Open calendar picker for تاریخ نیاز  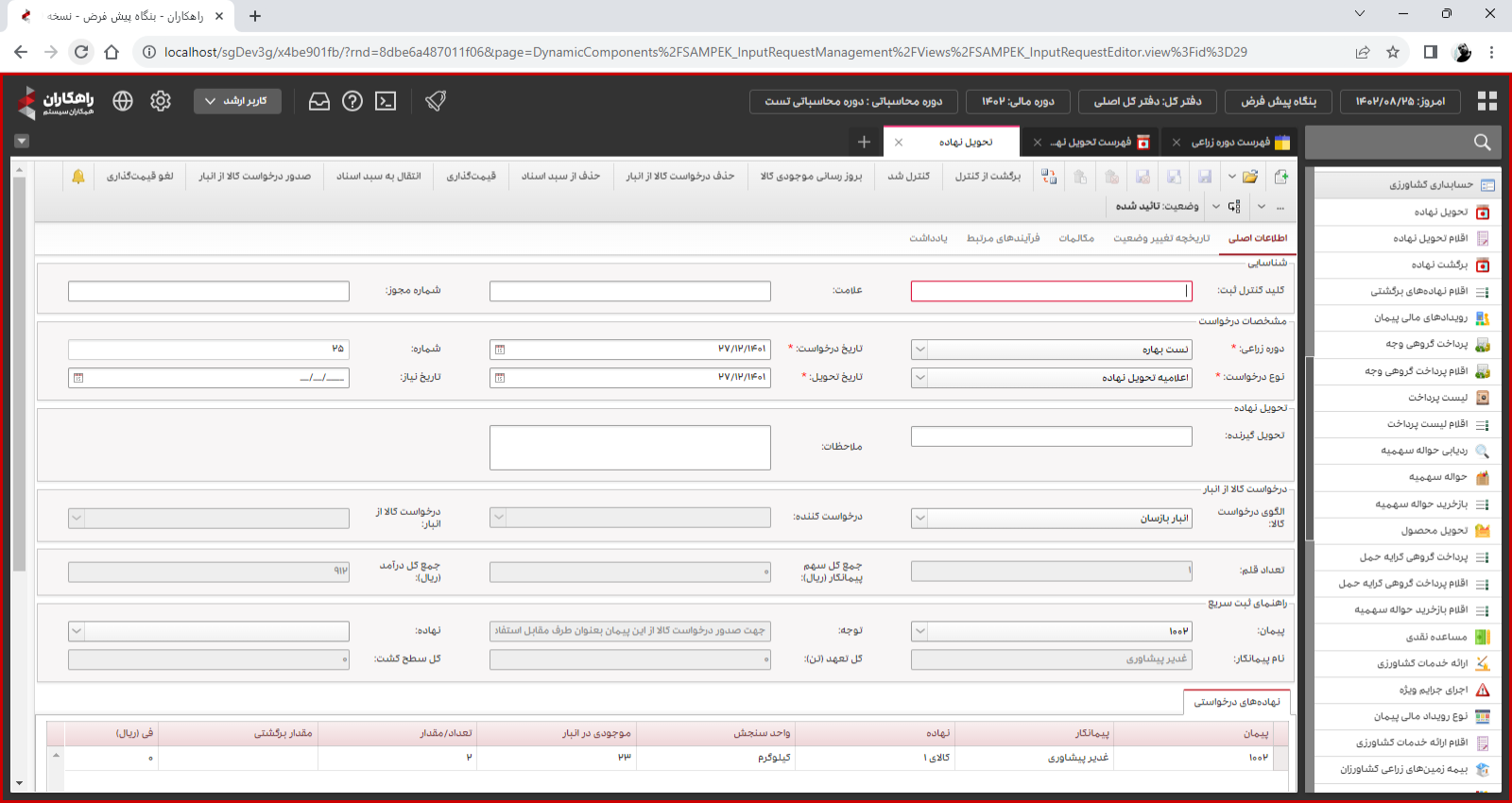[78, 378]
